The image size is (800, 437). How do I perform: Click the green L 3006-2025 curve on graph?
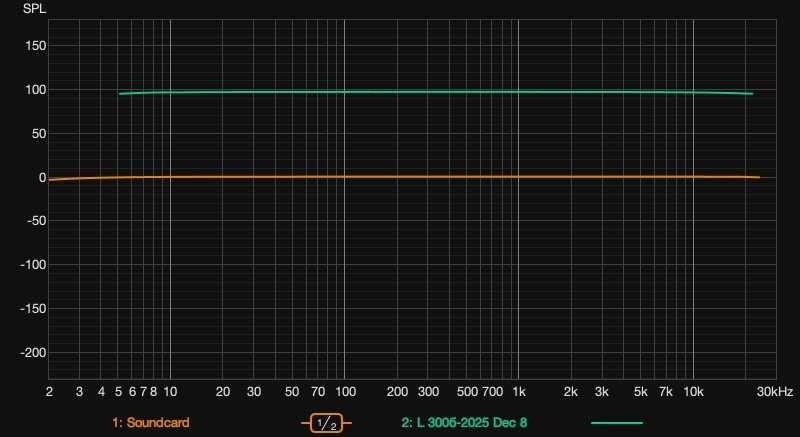click(400, 92)
